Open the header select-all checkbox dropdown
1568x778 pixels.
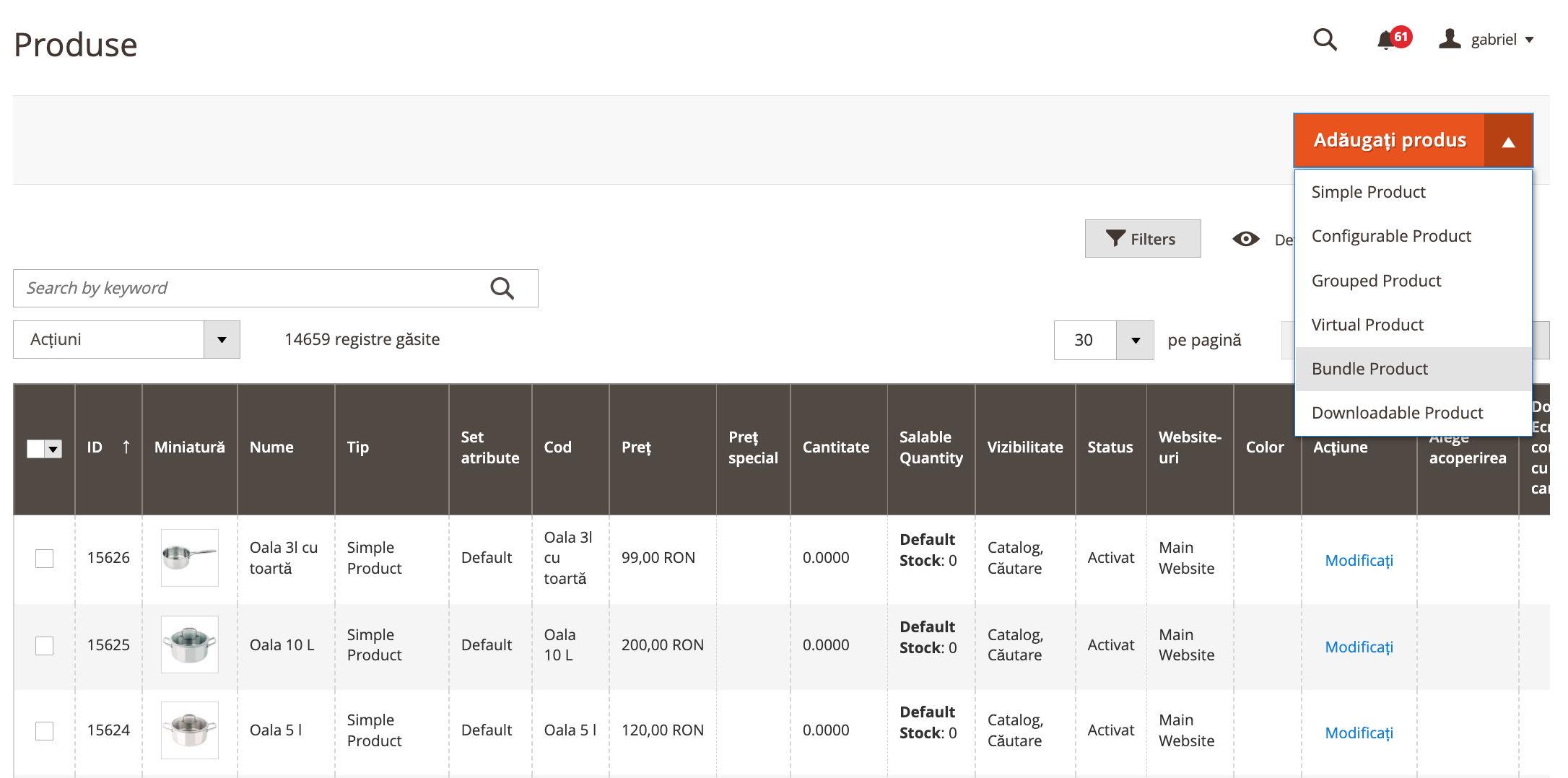point(53,449)
